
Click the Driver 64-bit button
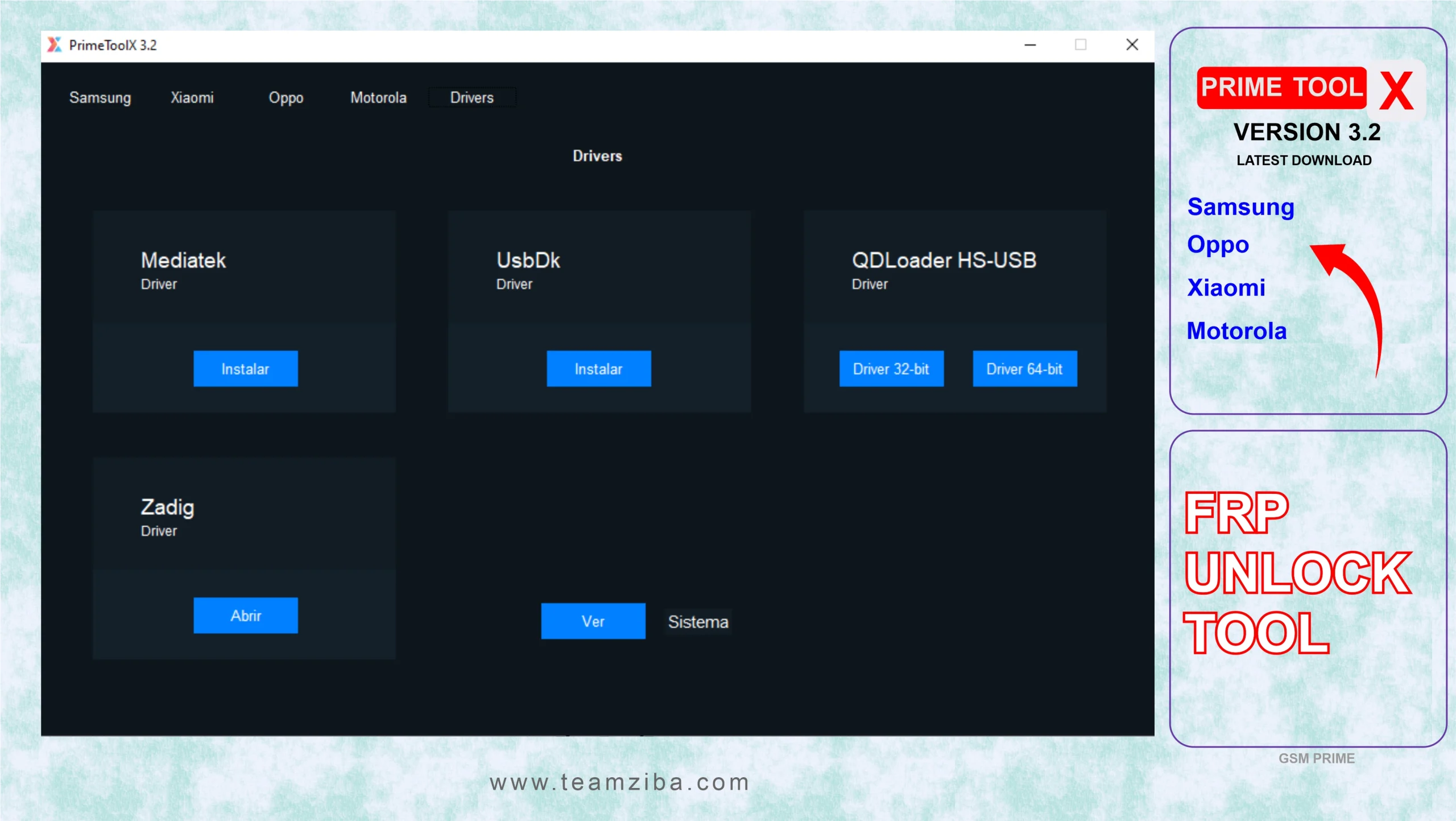(1025, 369)
